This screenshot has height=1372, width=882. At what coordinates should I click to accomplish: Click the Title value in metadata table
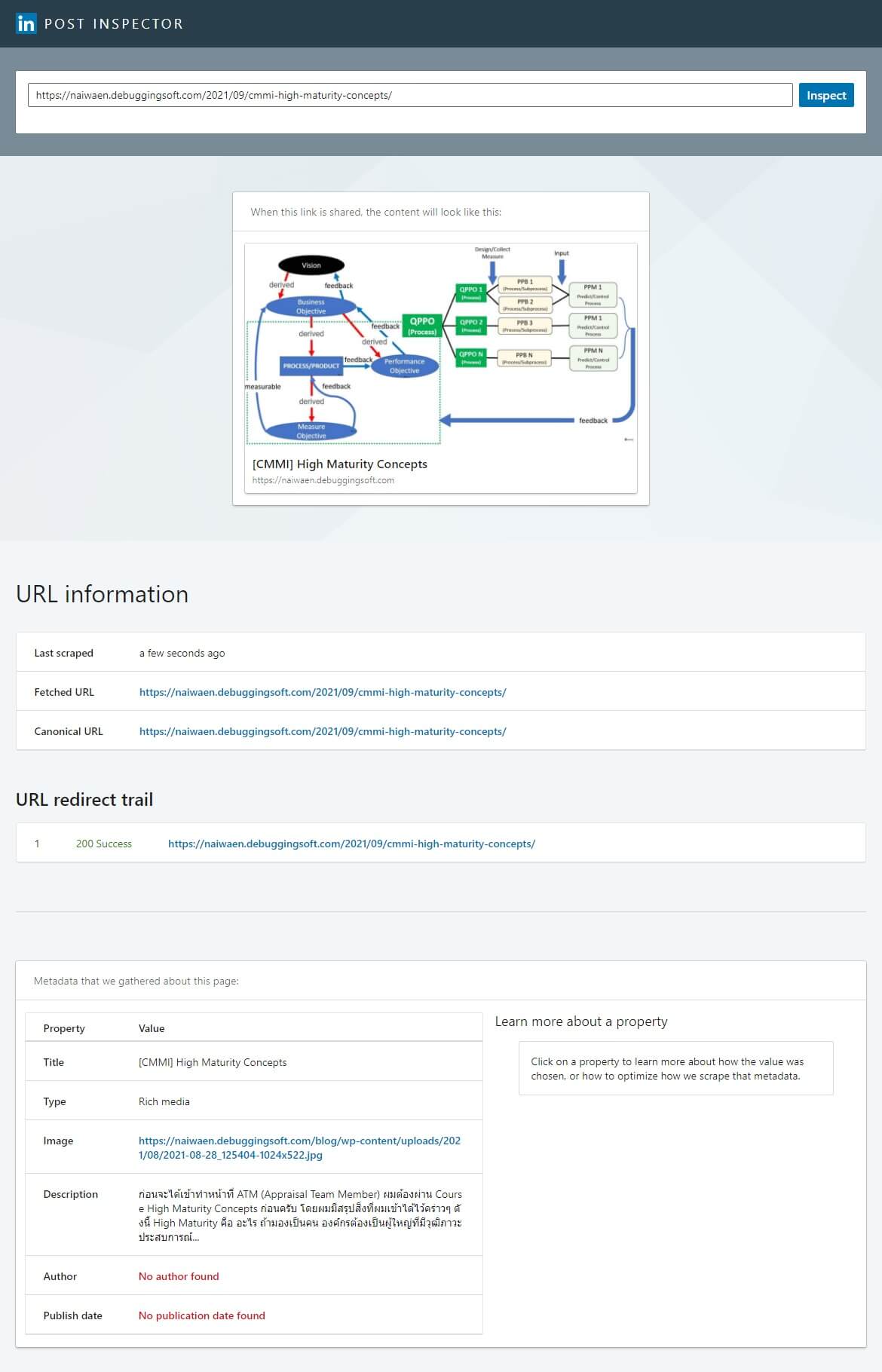pyautogui.click(x=213, y=1062)
